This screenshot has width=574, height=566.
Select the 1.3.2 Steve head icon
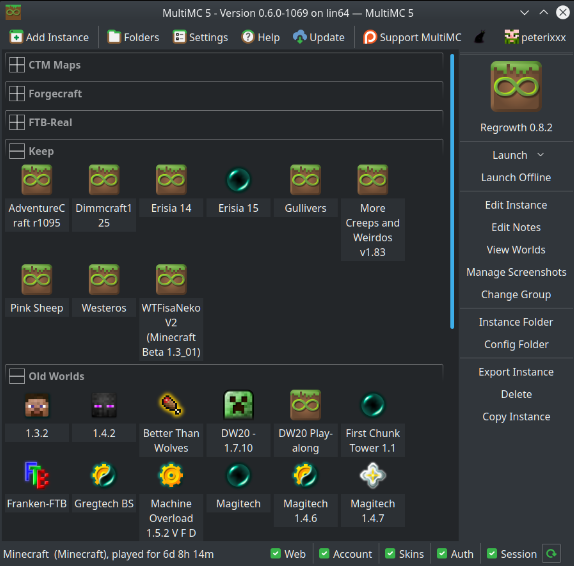(x=37, y=405)
